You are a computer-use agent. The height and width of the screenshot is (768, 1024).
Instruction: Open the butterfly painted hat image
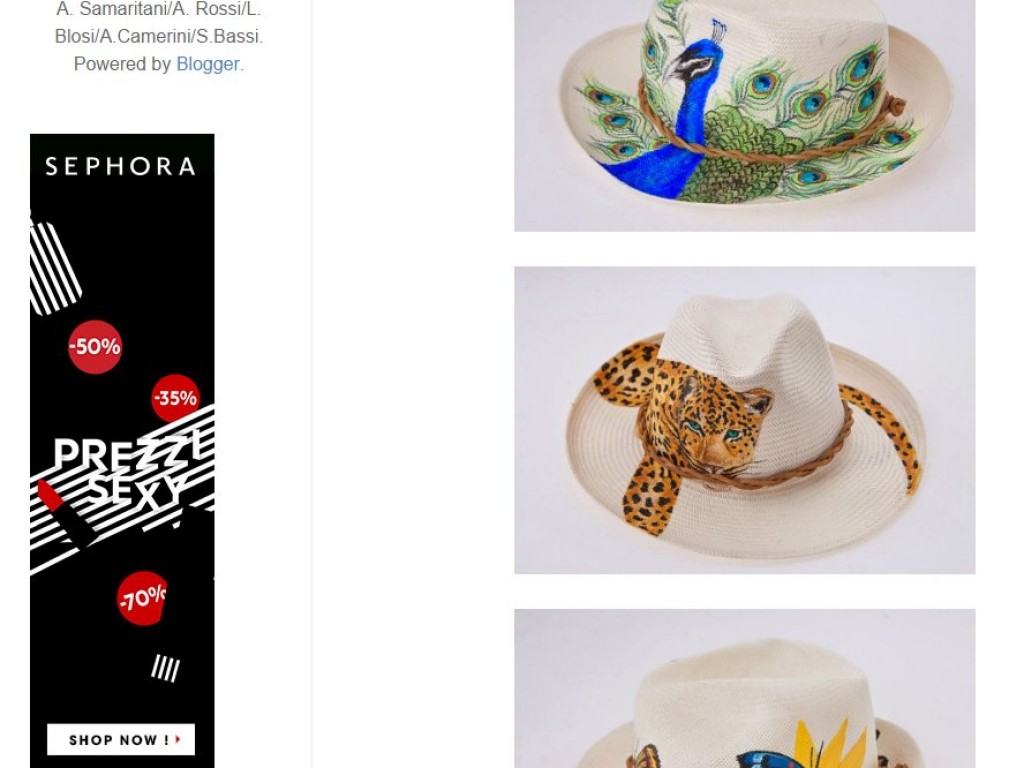pos(744,688)
